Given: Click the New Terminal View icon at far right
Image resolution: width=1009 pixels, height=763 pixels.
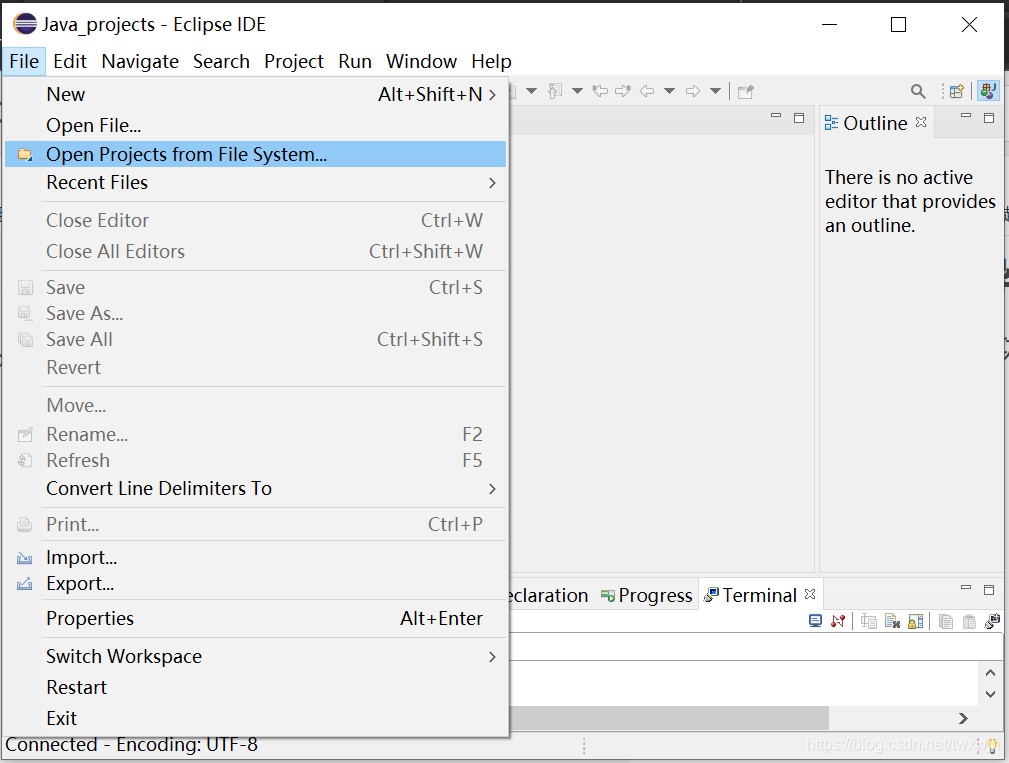Looking at the screenshot, I should [992, 621].
